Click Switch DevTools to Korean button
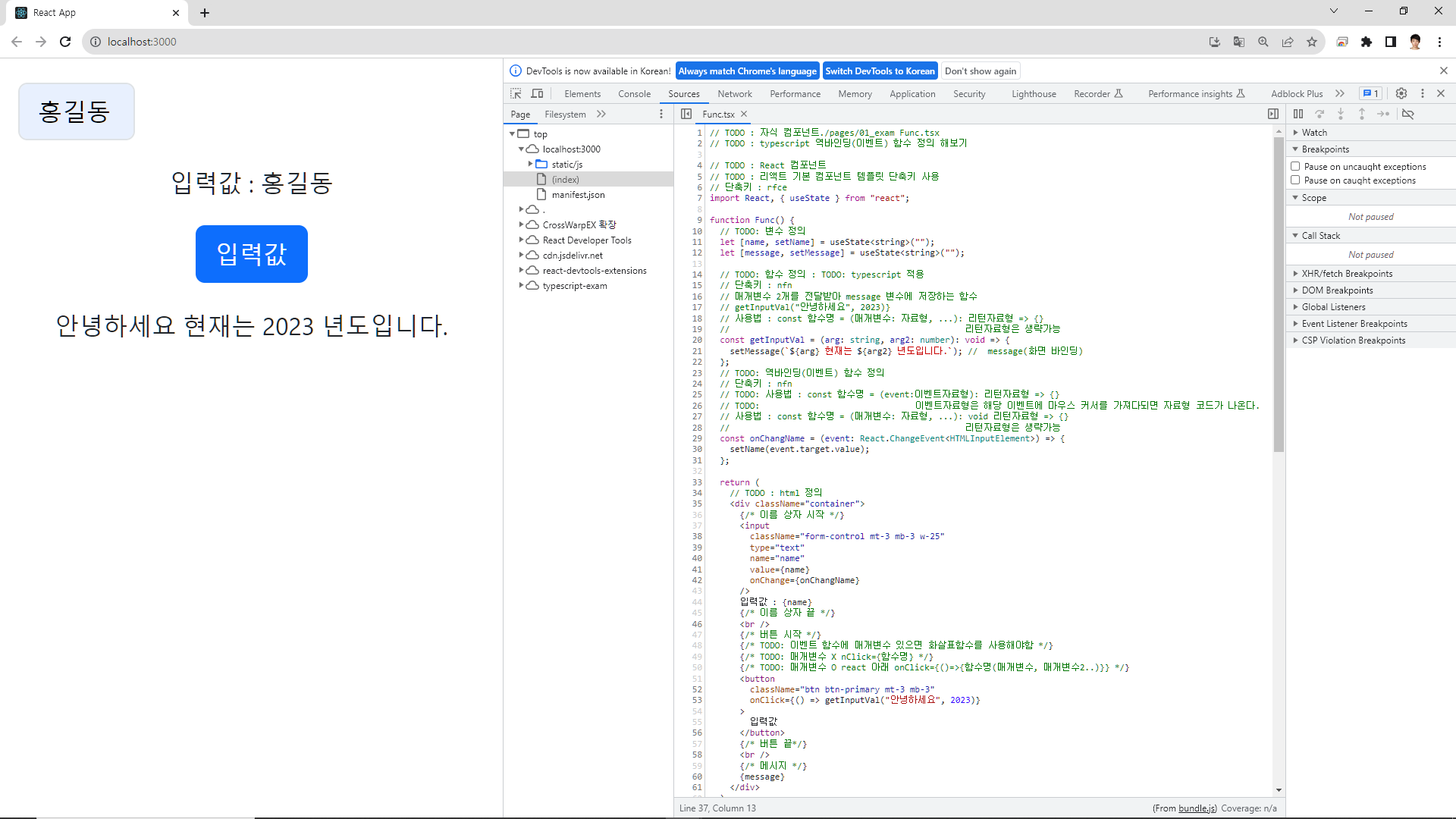This screenshot has width=1456, height=819. pyautogui.click(x=880, y=71)
